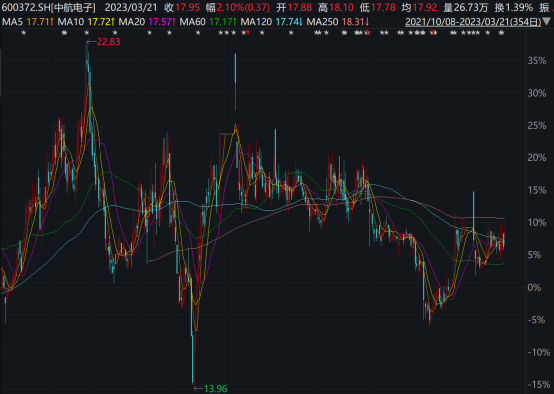Select the MA5 moving average indicator
Image resolution: width=554 pixels, height=394 pixels.
click(x=28, y=22)
